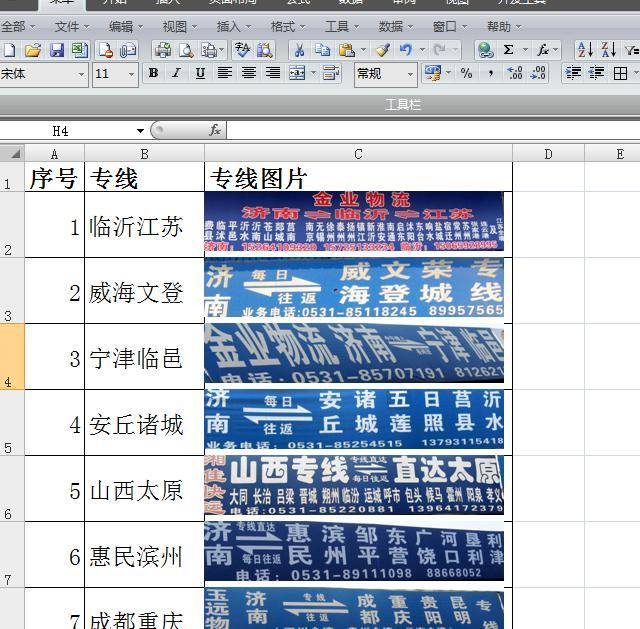
Task: Toggle Italic formatting
Action: (176, 73)
